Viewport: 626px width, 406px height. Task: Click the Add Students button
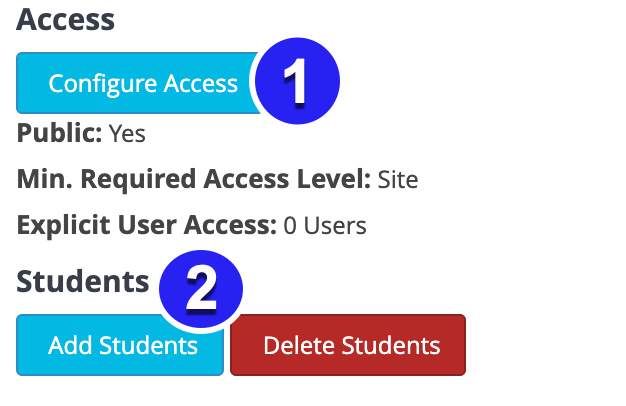(x=120, y=345)
